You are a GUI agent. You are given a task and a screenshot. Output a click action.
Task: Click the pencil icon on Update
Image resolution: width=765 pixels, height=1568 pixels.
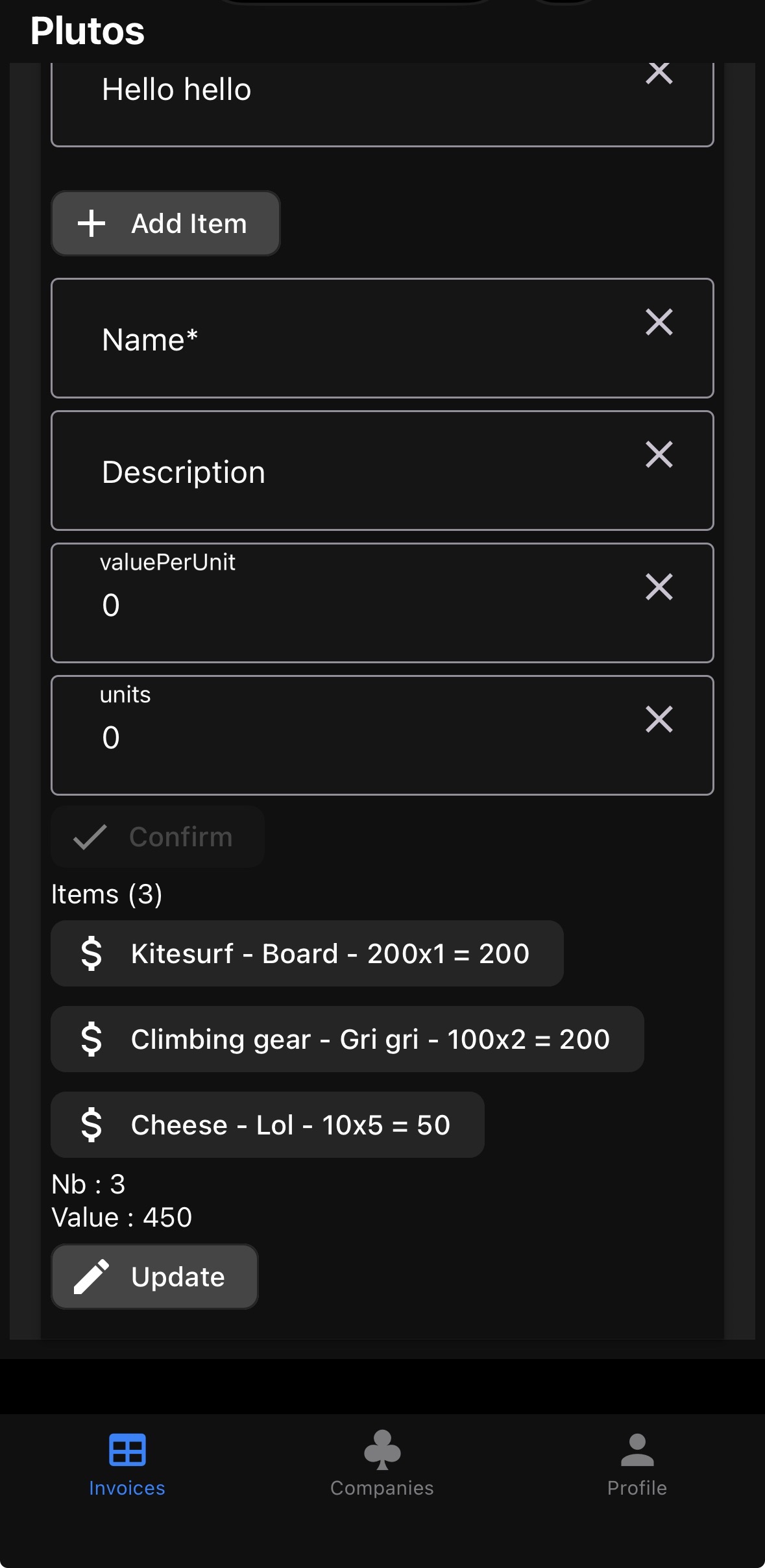(x=91, y=1277)
